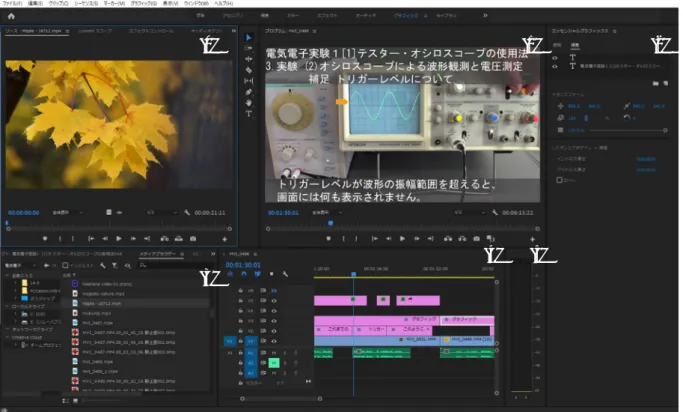Select the Type tool

[x=249, y=114]
